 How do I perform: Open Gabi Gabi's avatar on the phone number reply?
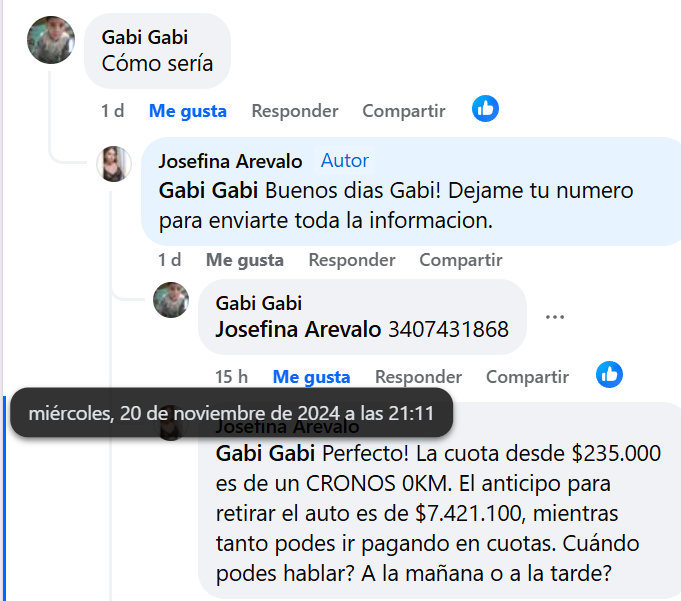[x=171, y=300]
